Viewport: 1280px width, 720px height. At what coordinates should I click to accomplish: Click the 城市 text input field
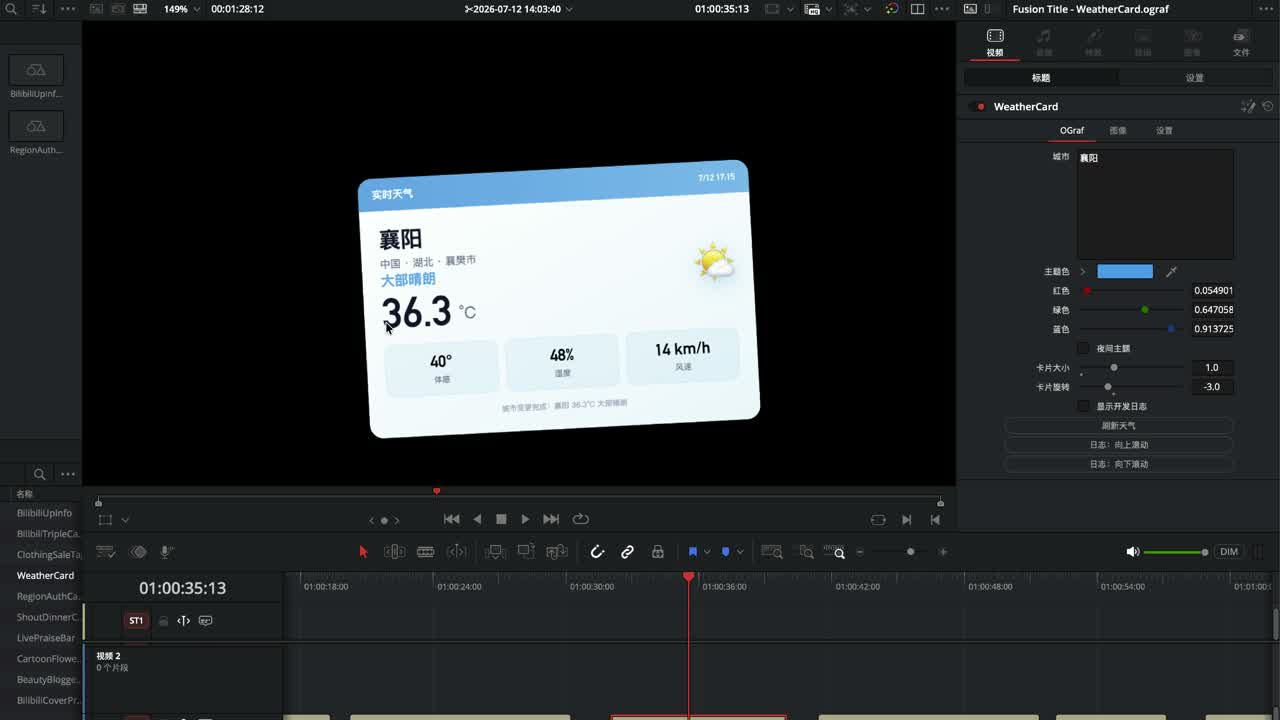click(1155, 204)
